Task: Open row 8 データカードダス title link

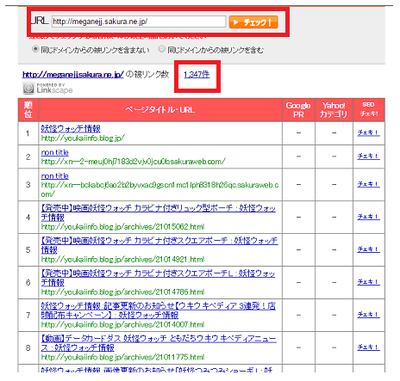Action: coord(159,343)
